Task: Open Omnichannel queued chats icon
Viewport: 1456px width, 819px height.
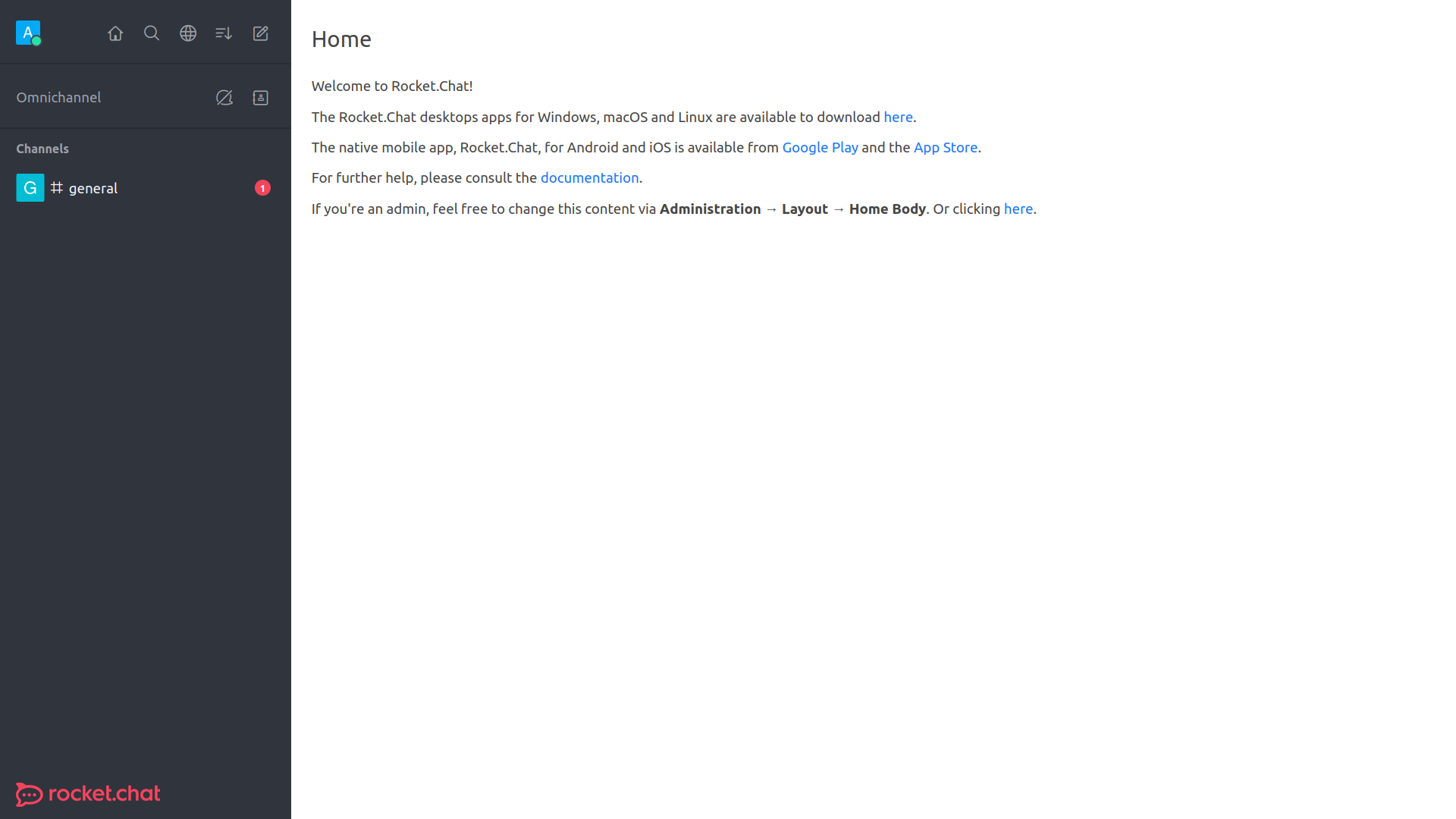Action: (224, 97)
